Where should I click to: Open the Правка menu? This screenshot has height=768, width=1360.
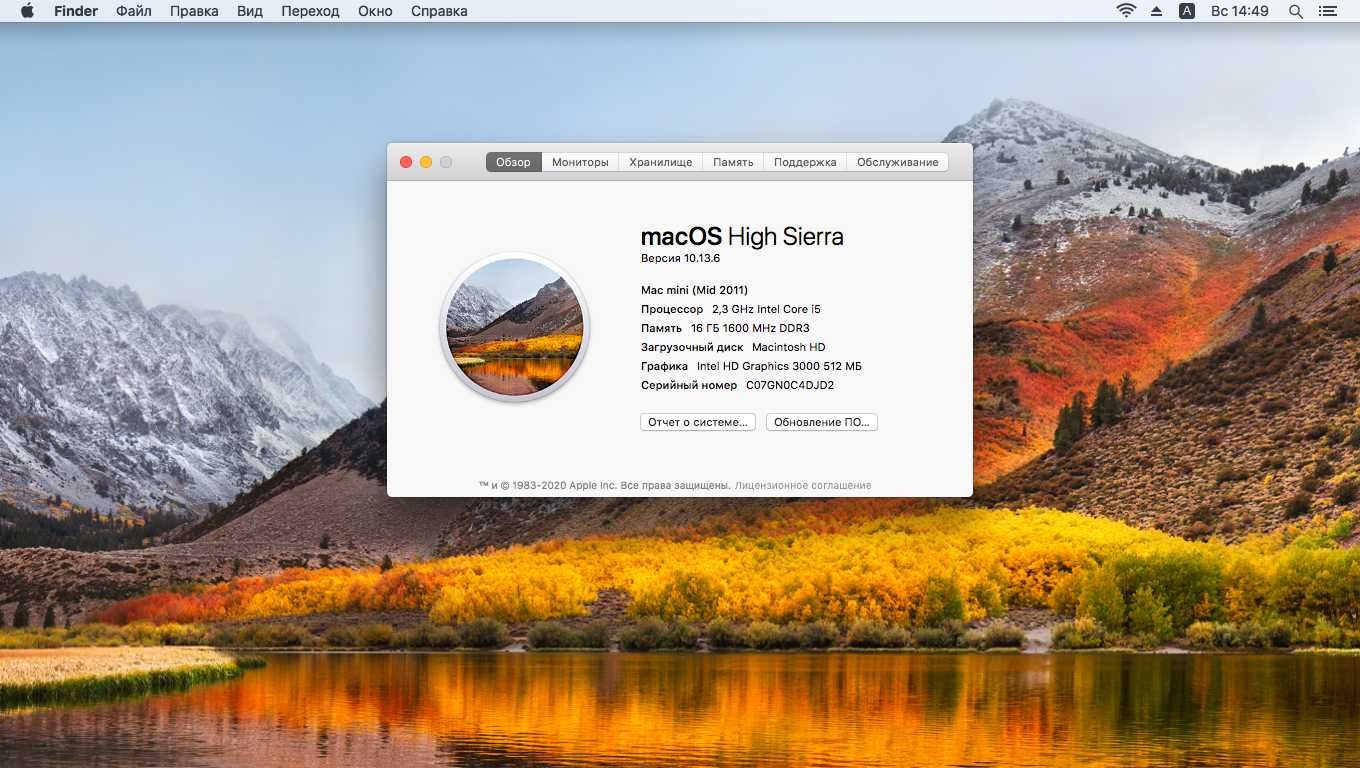[x=194, y=11]
